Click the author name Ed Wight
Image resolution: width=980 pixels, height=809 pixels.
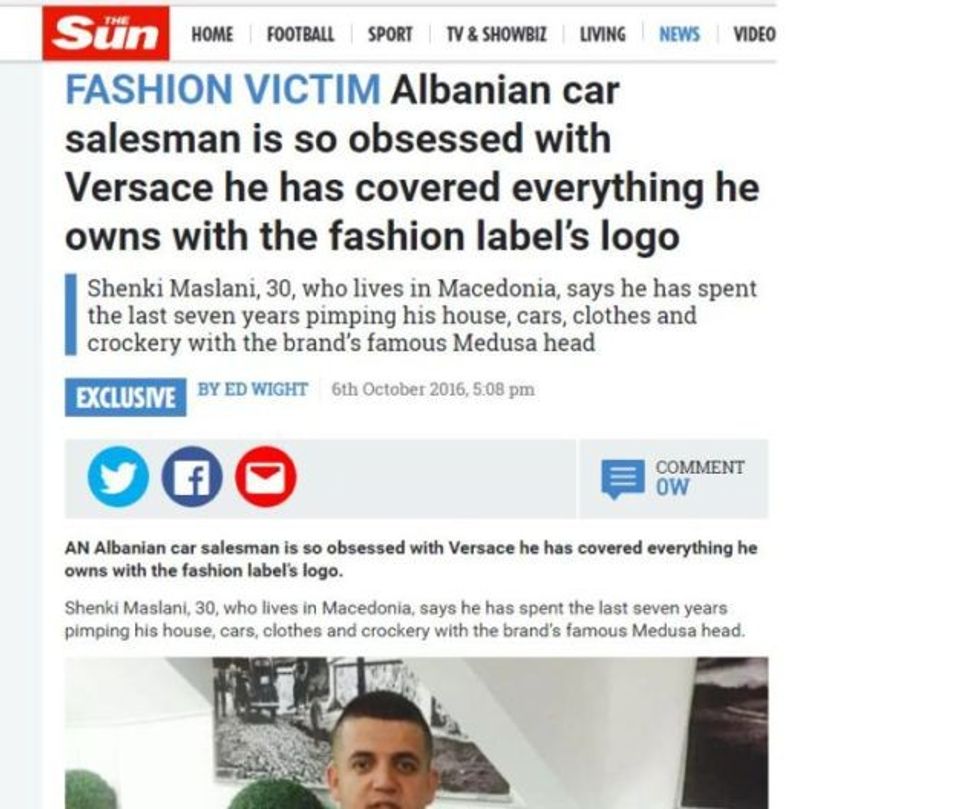click(x=253, y=389)
